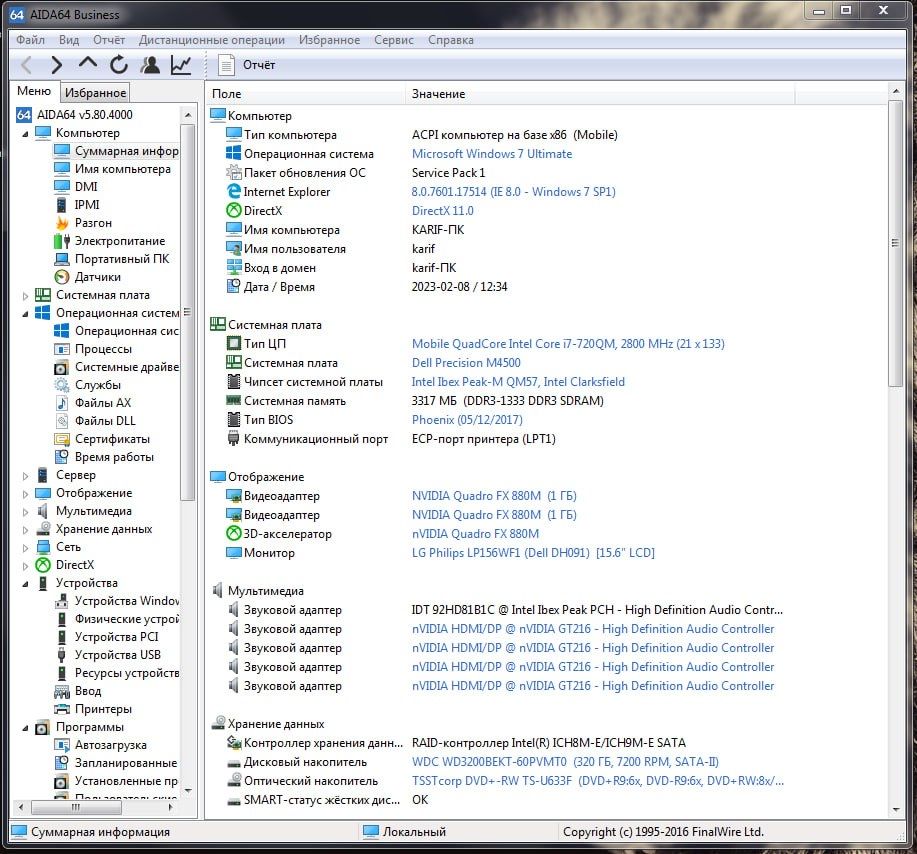Click the Файлы DLL icon
The image size is (917, 854).
coord(61,421)
